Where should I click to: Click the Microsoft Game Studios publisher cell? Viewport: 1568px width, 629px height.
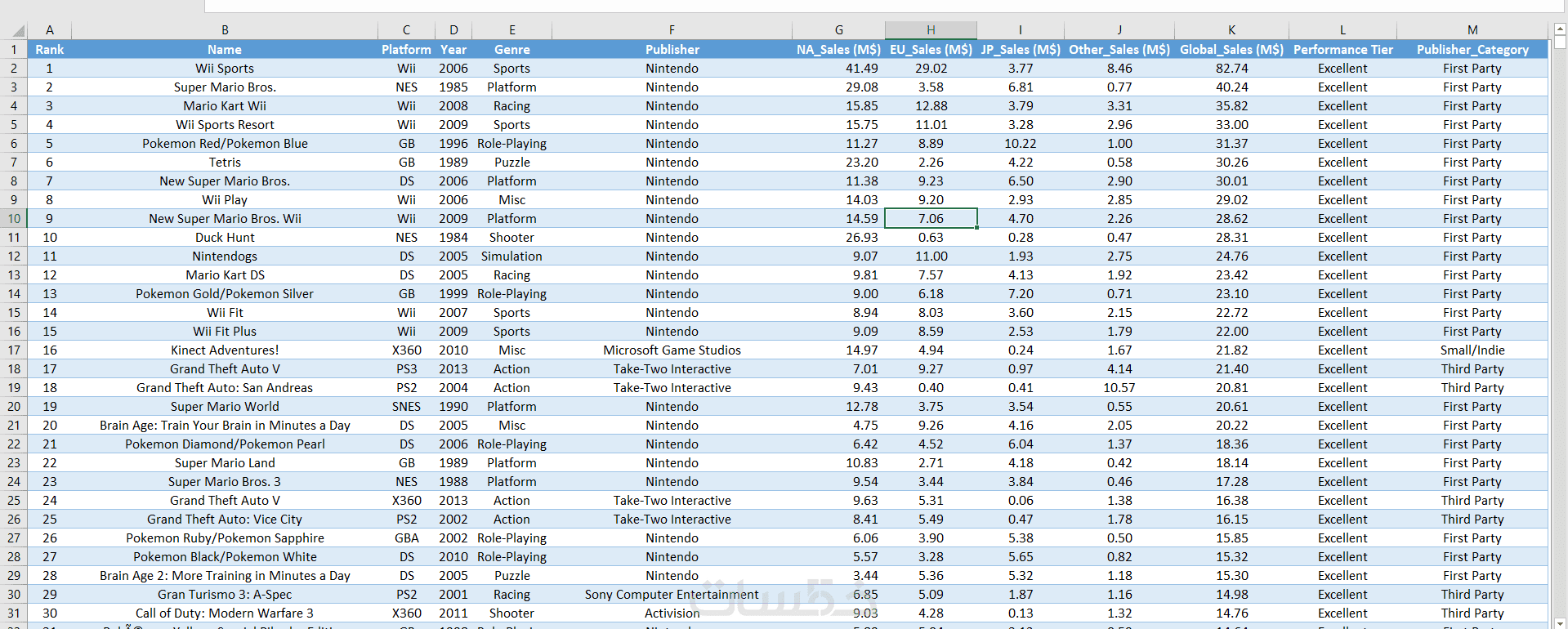pos(672,350)
